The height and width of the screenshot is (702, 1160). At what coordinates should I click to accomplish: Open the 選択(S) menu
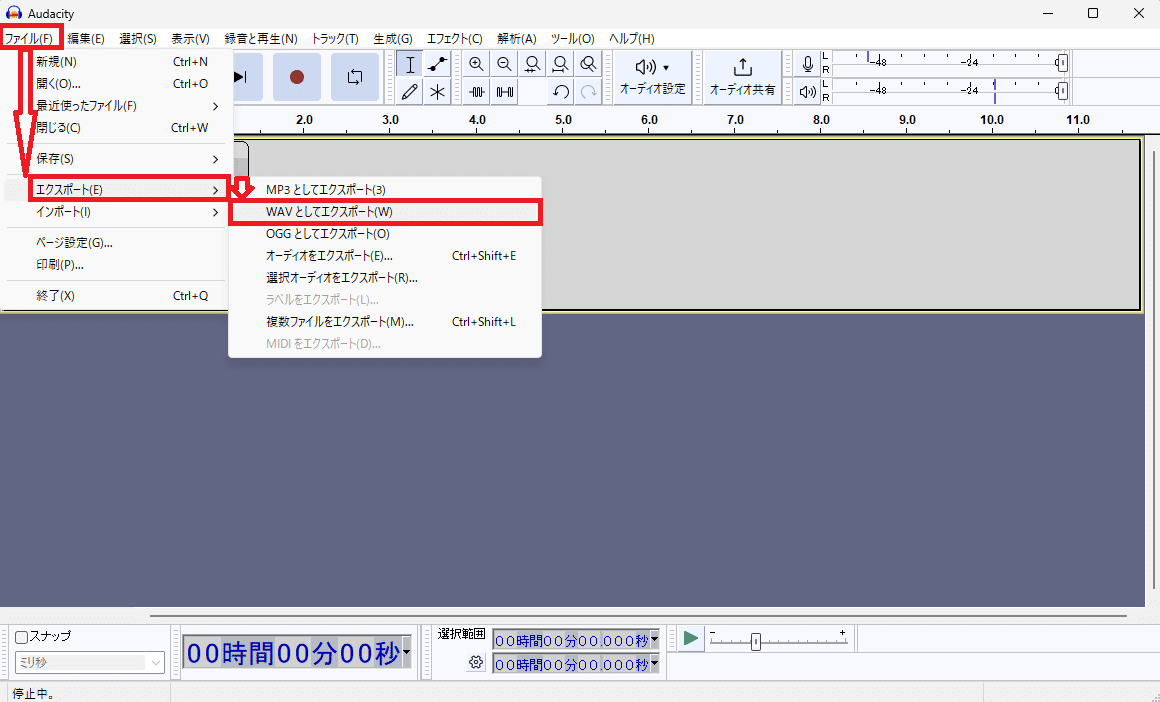(138, 38)
